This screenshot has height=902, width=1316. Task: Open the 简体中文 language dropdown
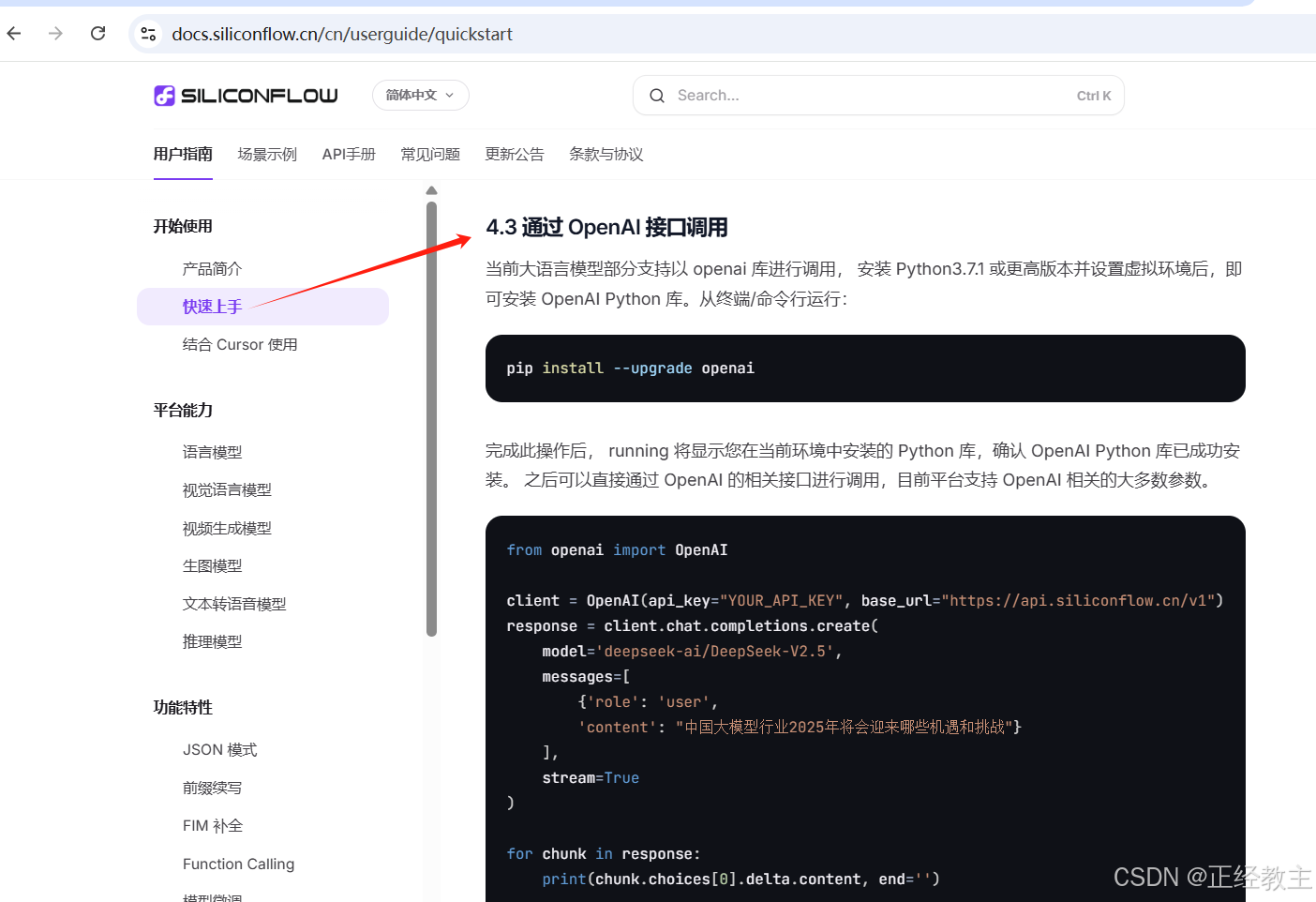point(421,95)
